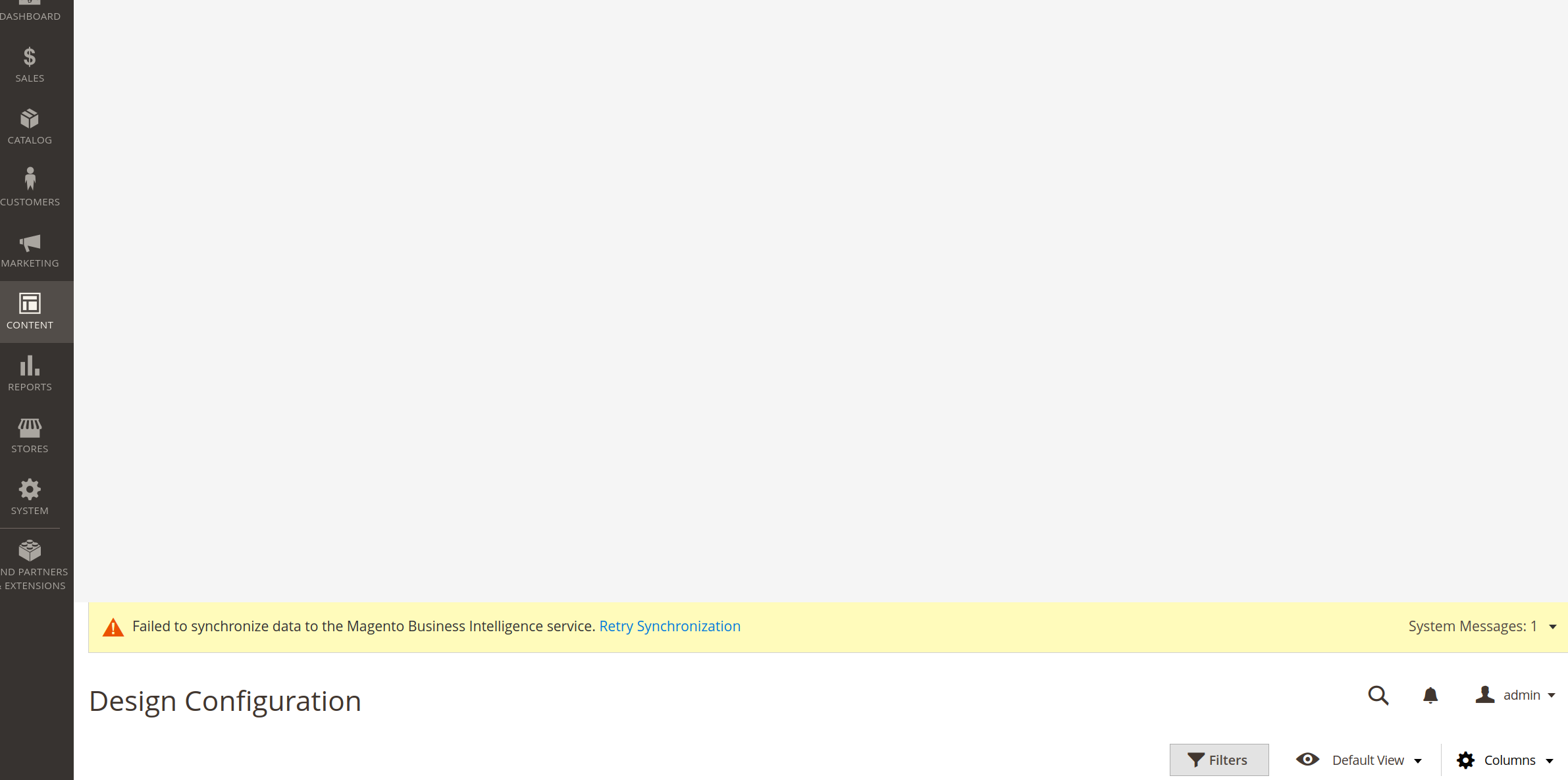Open the notifications bell
The width and height of the screenshot is (1568, 780).
point(1429,696)
